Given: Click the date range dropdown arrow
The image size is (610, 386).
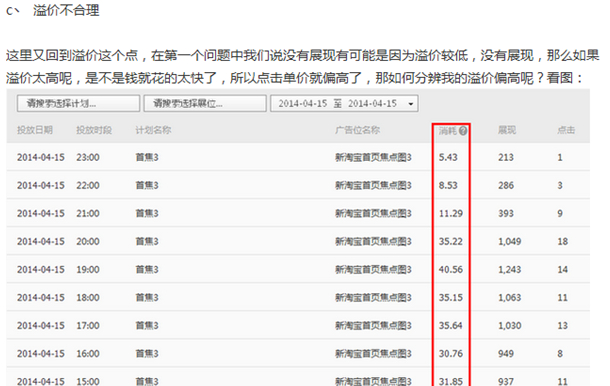Looking at the screenshot, I should [x=410, y=104].
